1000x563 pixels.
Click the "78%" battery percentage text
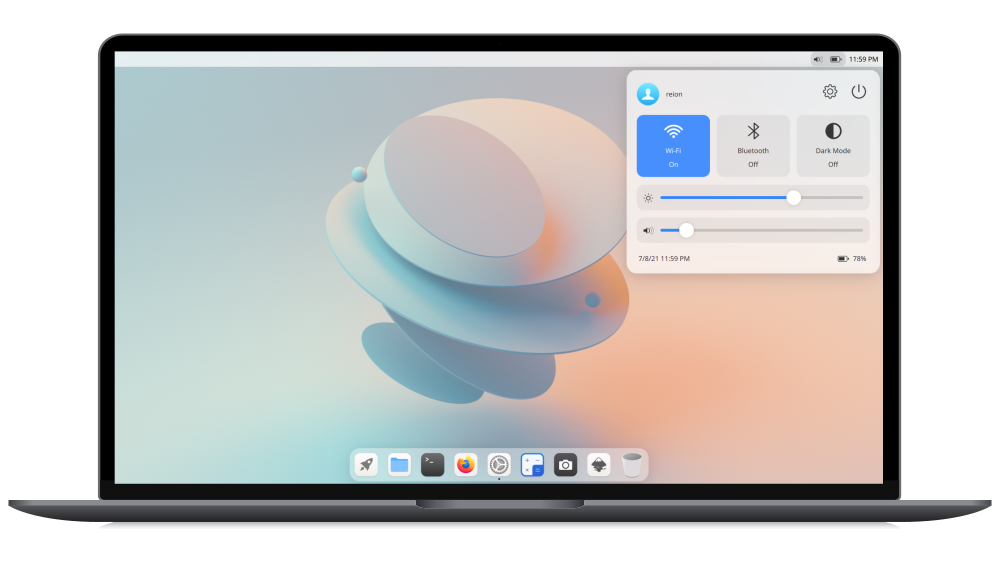click(860, 259)
